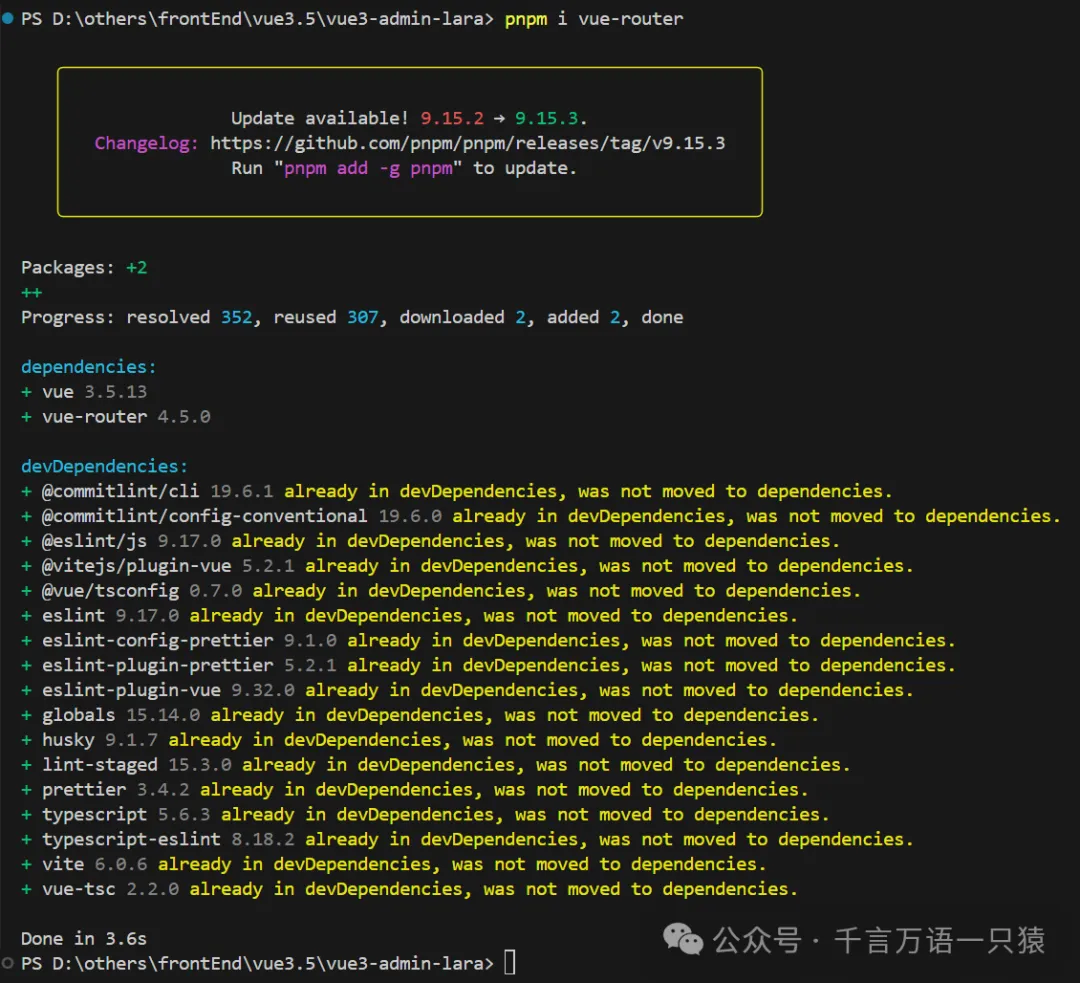Click the vue-tsc 2.2.0 package entry
1080x983 pixels.
110,889
